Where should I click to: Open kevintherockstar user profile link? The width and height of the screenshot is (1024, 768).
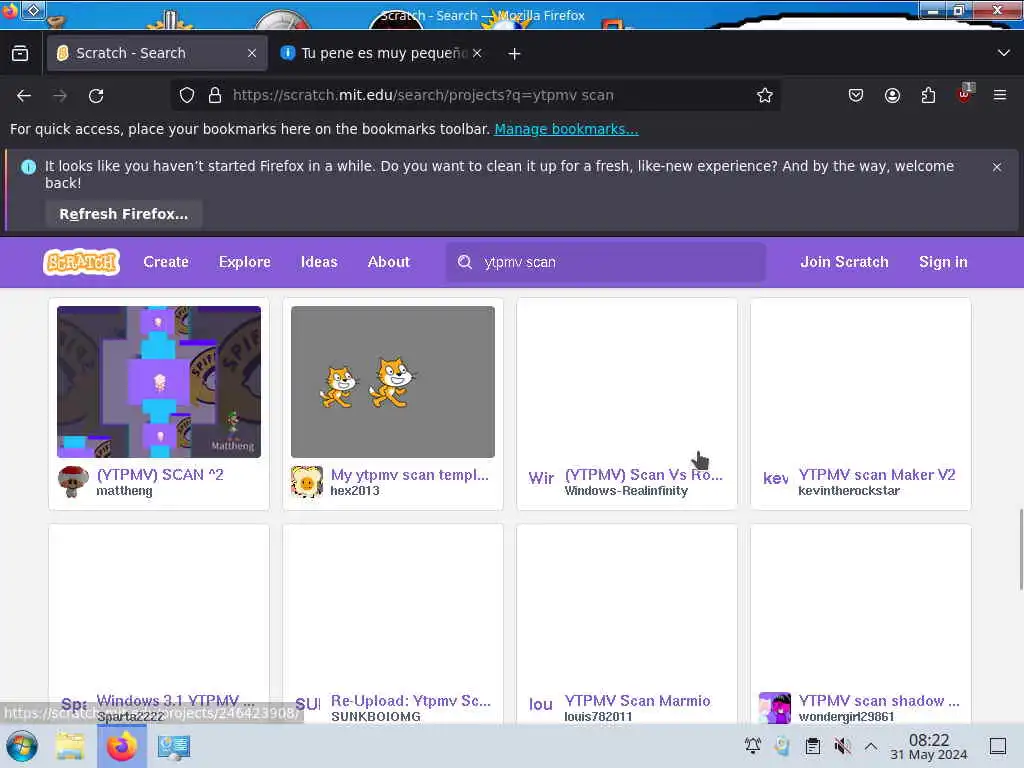tap(848, 490)
